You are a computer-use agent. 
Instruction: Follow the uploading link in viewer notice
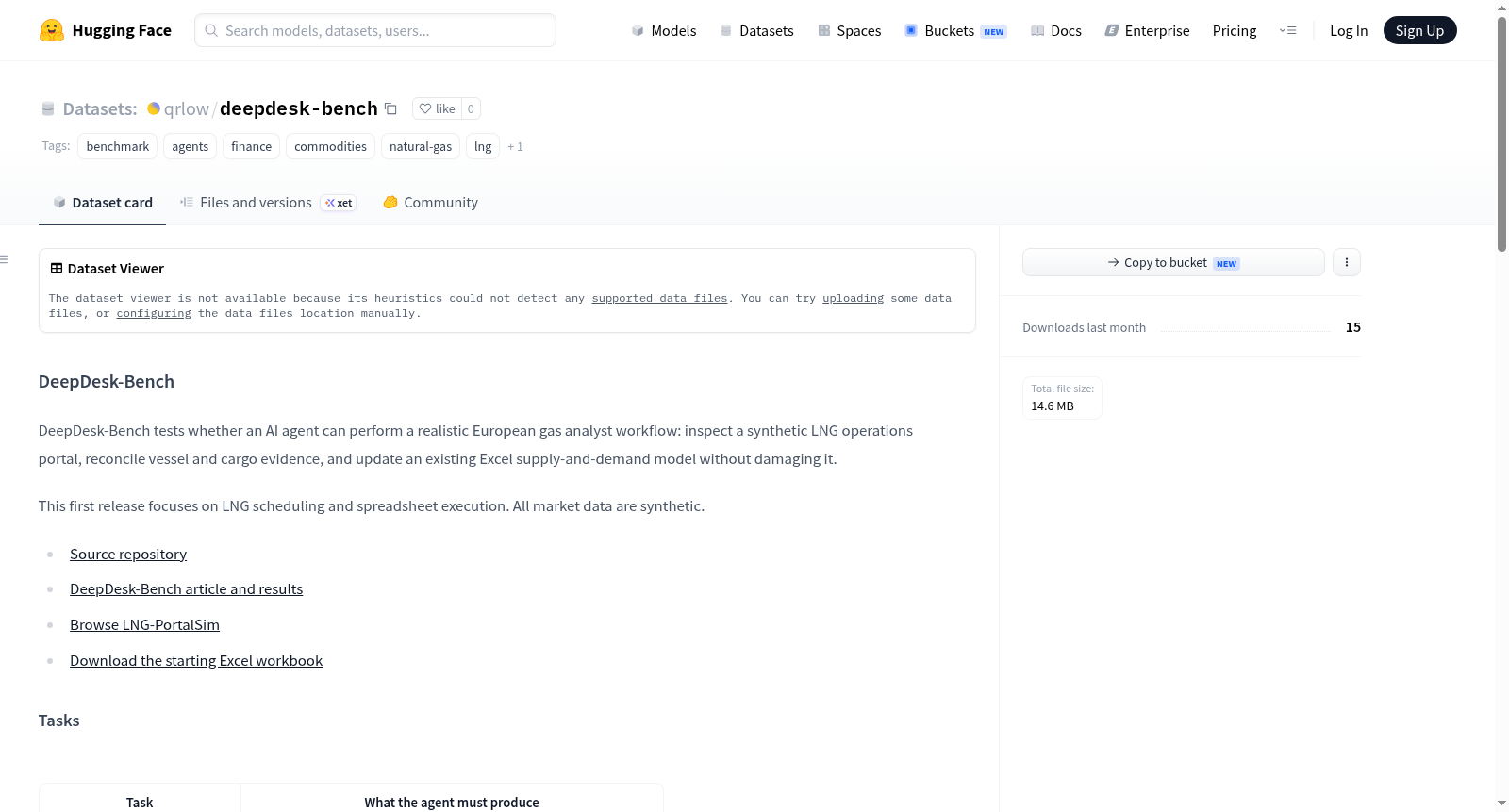coord(854,298)
